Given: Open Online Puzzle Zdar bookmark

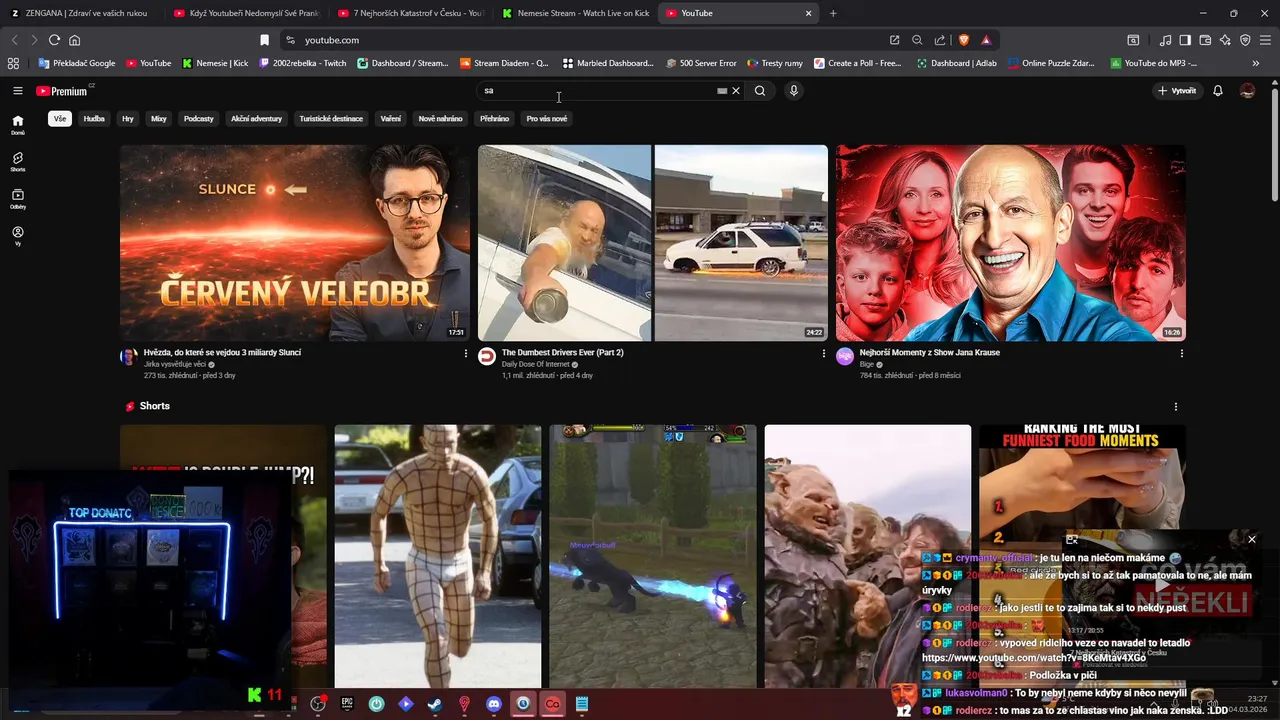Looking at the screenshot, I should tap(1051, 63).
